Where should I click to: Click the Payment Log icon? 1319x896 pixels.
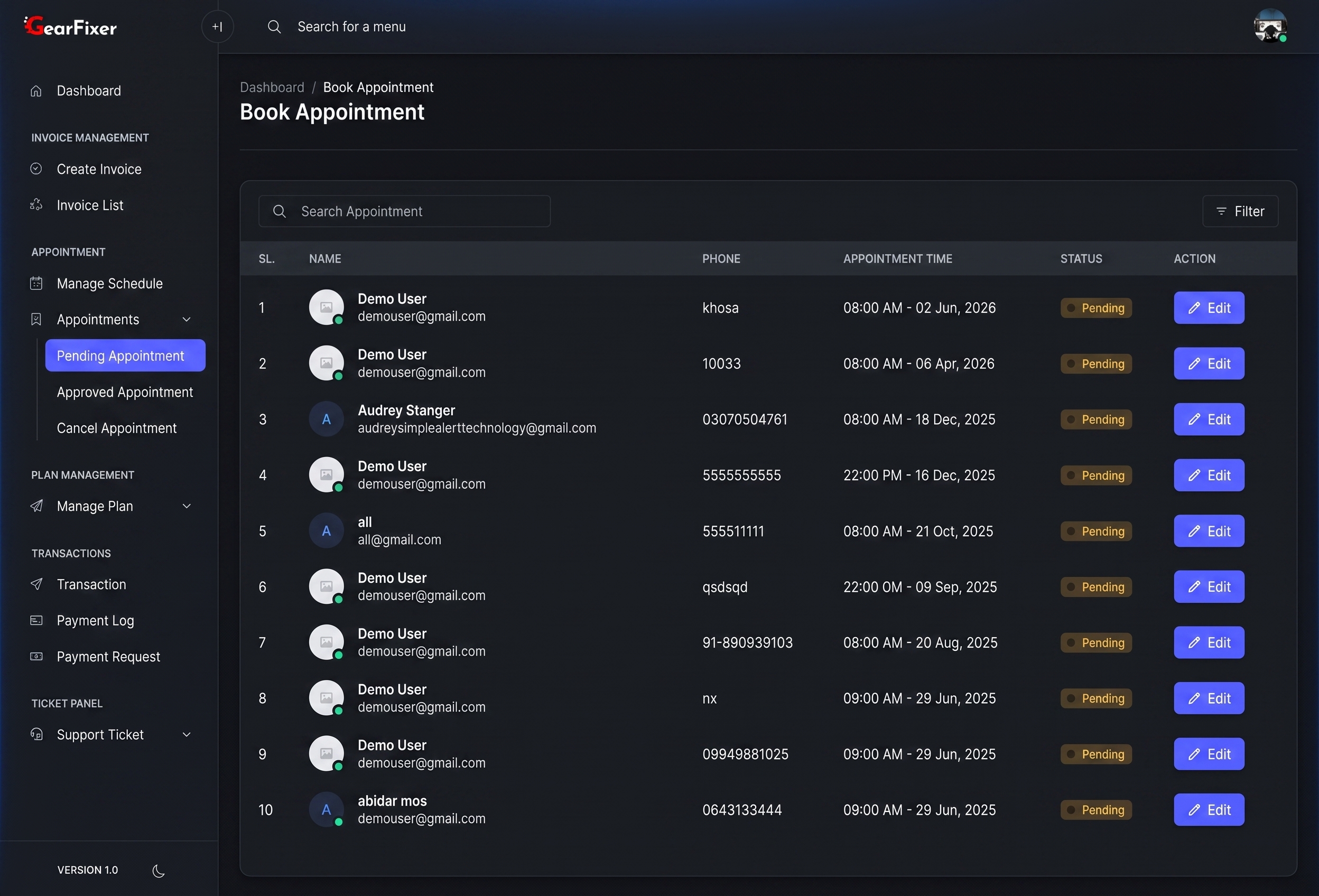[x=36, y=620]
